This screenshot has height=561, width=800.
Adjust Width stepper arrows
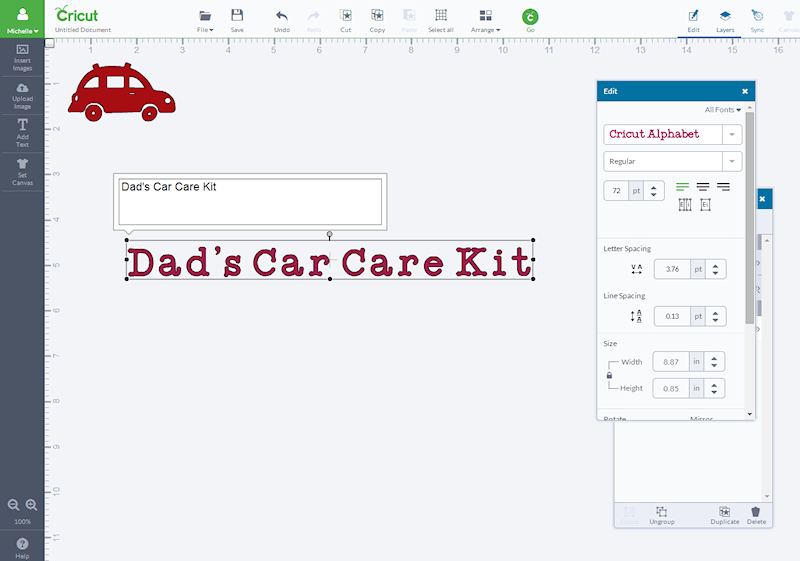click(714, 362)
